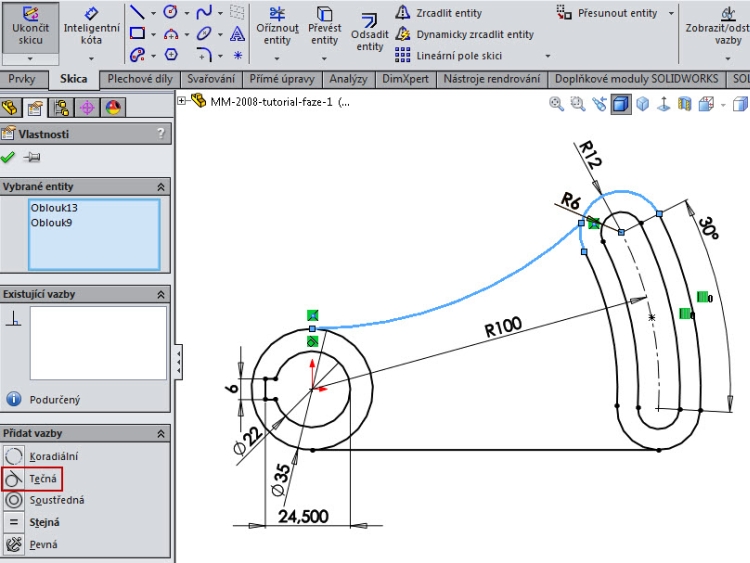Viewport: 750px width, 563px height.
Task: Click Dynamicky zrcadlit entity tool
Action: click(x=464, y=34)
